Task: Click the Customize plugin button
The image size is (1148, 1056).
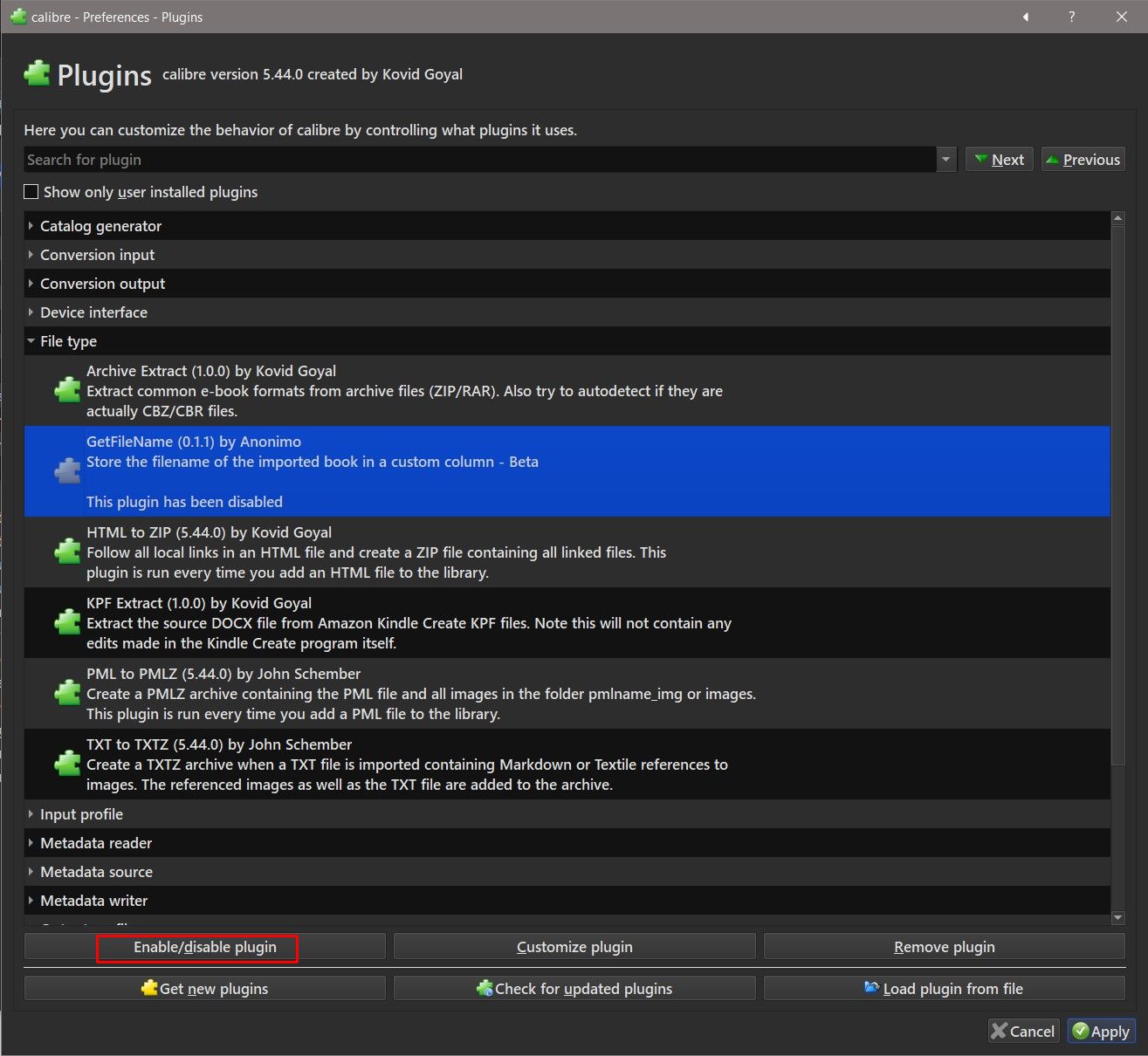Action: (x=574, y=947)
